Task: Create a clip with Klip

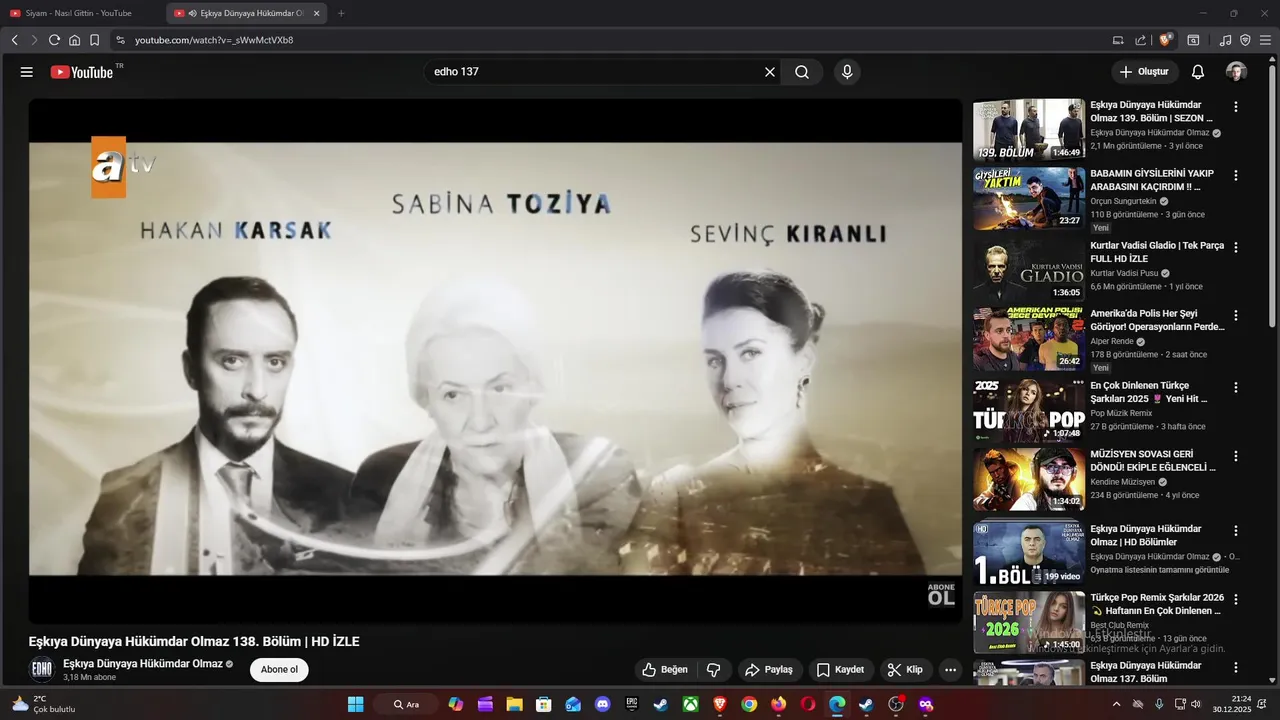Action: point(905,670)
